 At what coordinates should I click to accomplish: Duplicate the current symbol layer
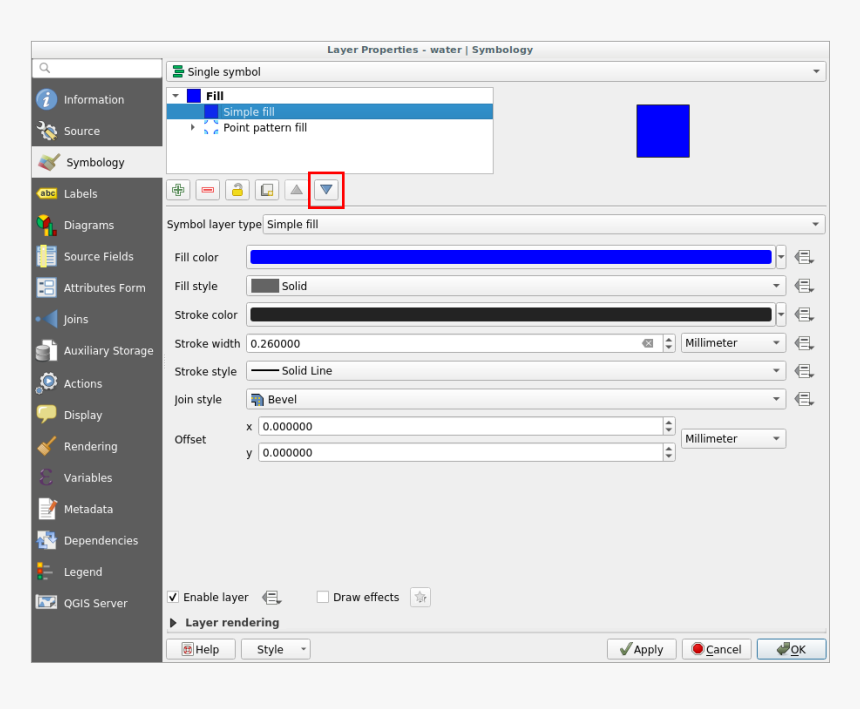pos(266,189)
